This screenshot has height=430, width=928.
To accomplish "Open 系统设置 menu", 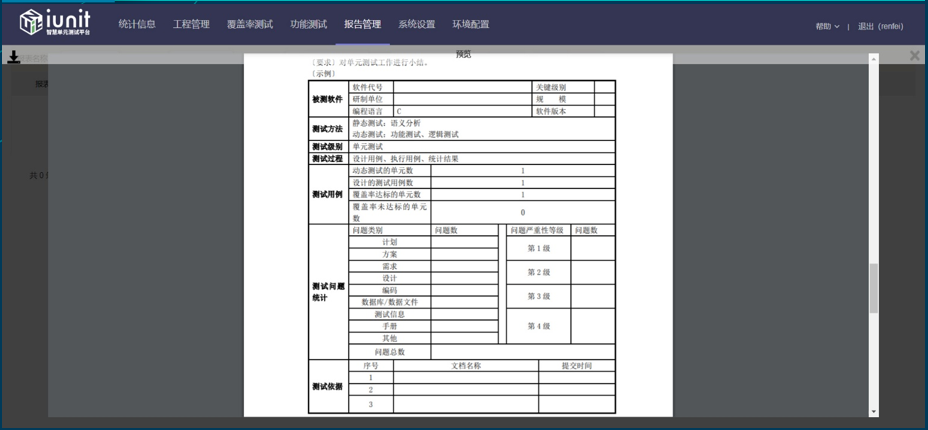I will pos(417,24).
